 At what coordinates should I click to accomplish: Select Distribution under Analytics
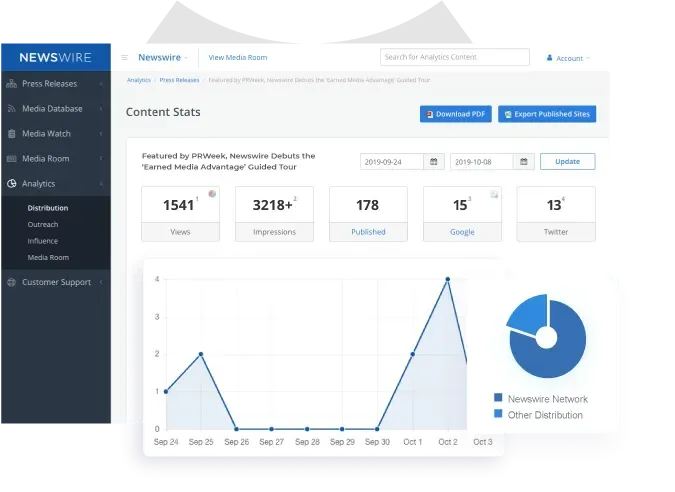pyautogui.click(x=48, y=208)
